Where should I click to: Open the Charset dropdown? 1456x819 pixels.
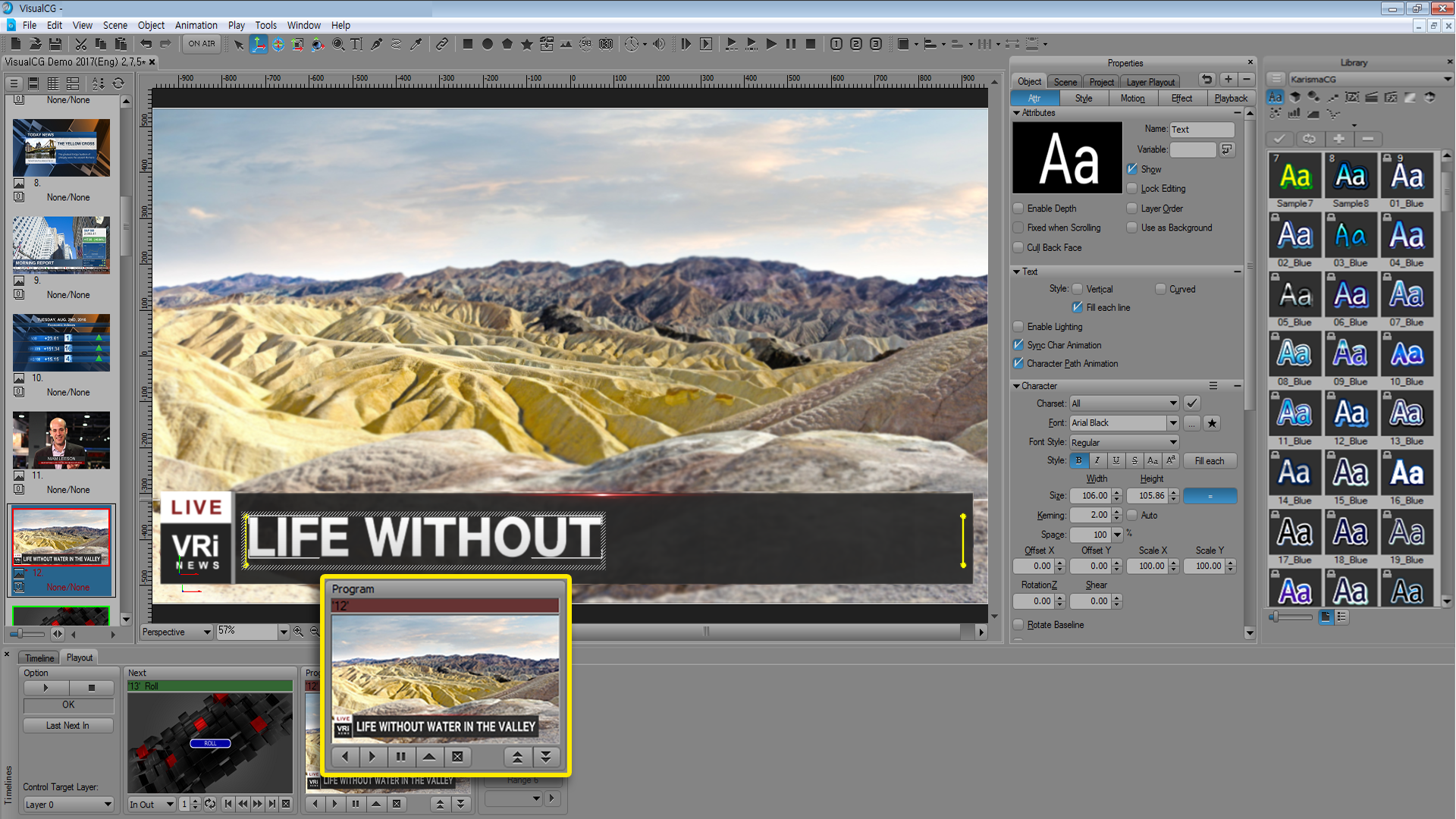tap(1125, 403)
